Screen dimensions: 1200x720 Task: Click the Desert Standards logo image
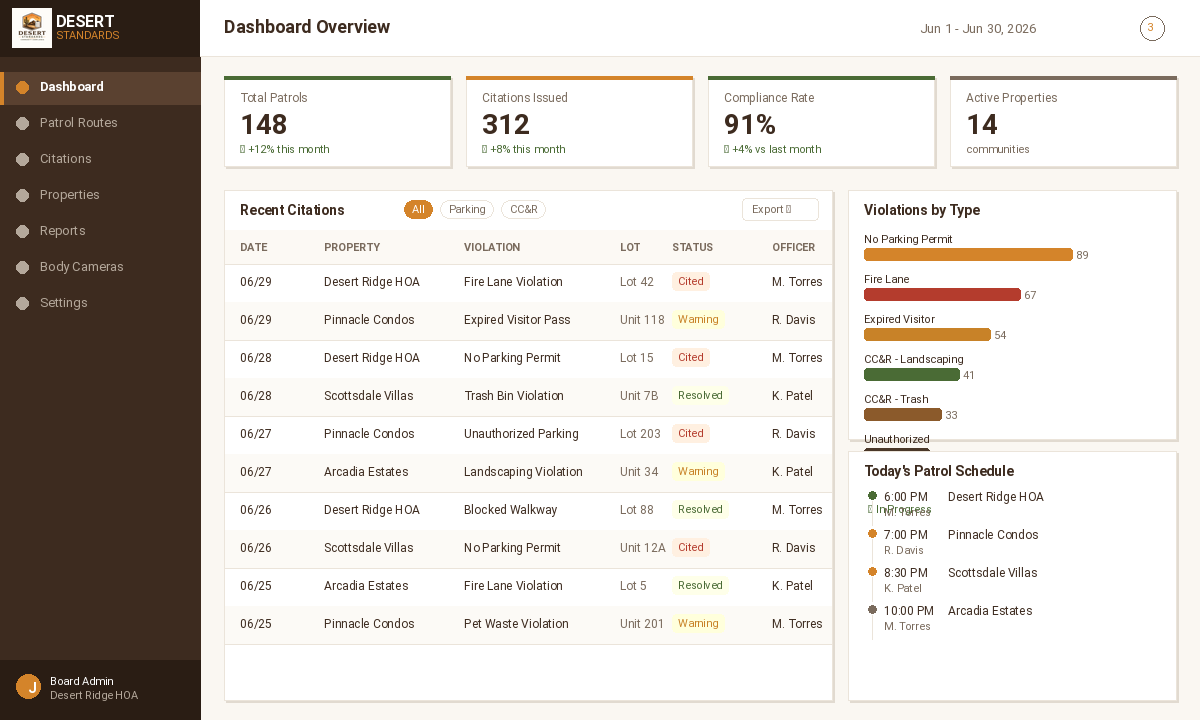click(32, 28)
